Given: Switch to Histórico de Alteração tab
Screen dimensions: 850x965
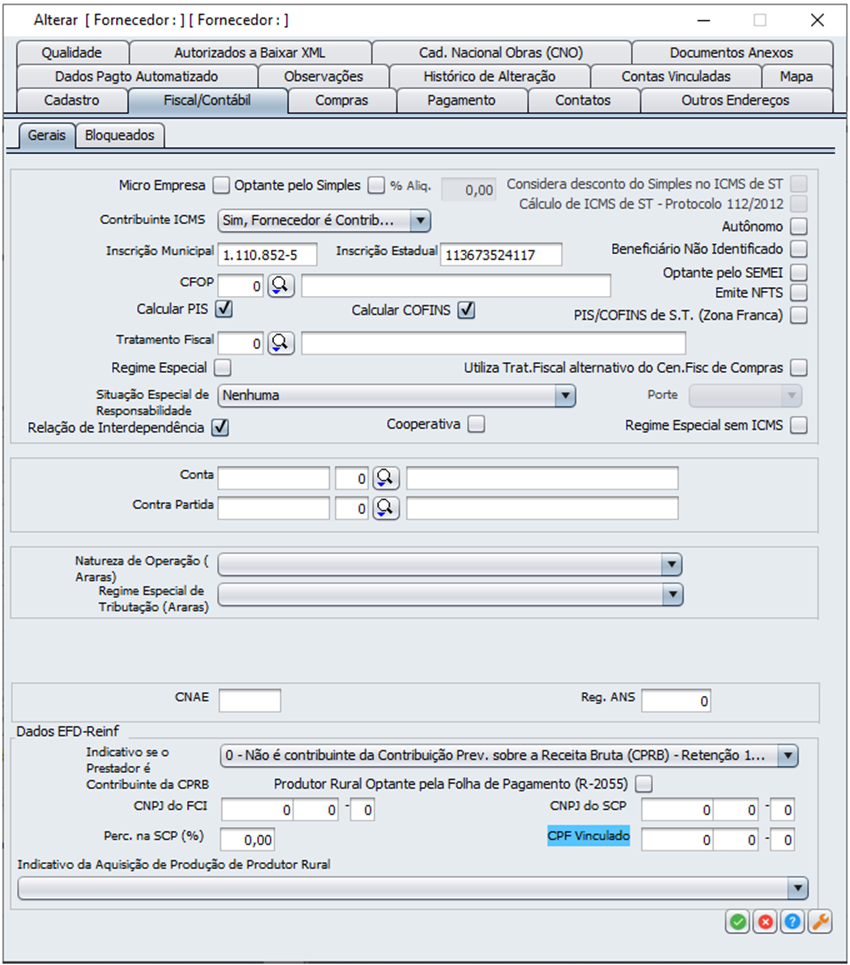Looking at the screenshot, I should pos(490,76).
